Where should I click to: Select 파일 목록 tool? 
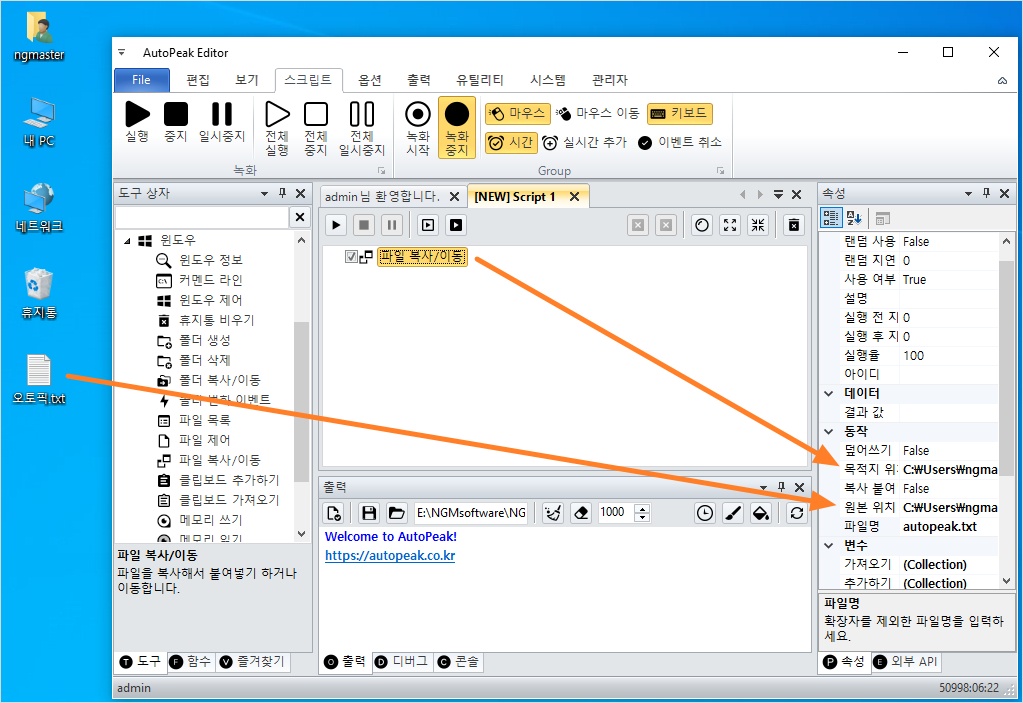(205, 421)
